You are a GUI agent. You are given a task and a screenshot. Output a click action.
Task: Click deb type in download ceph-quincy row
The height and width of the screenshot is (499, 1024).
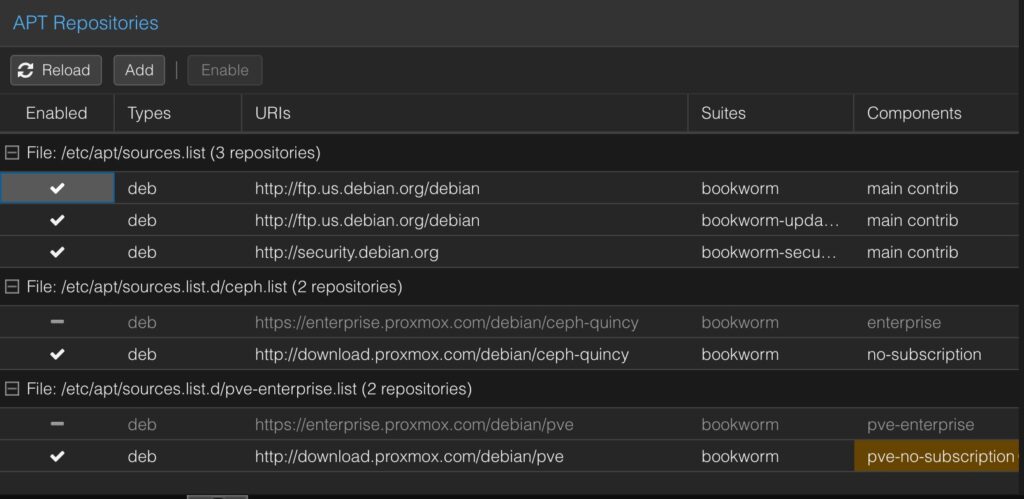click(142, 355)
